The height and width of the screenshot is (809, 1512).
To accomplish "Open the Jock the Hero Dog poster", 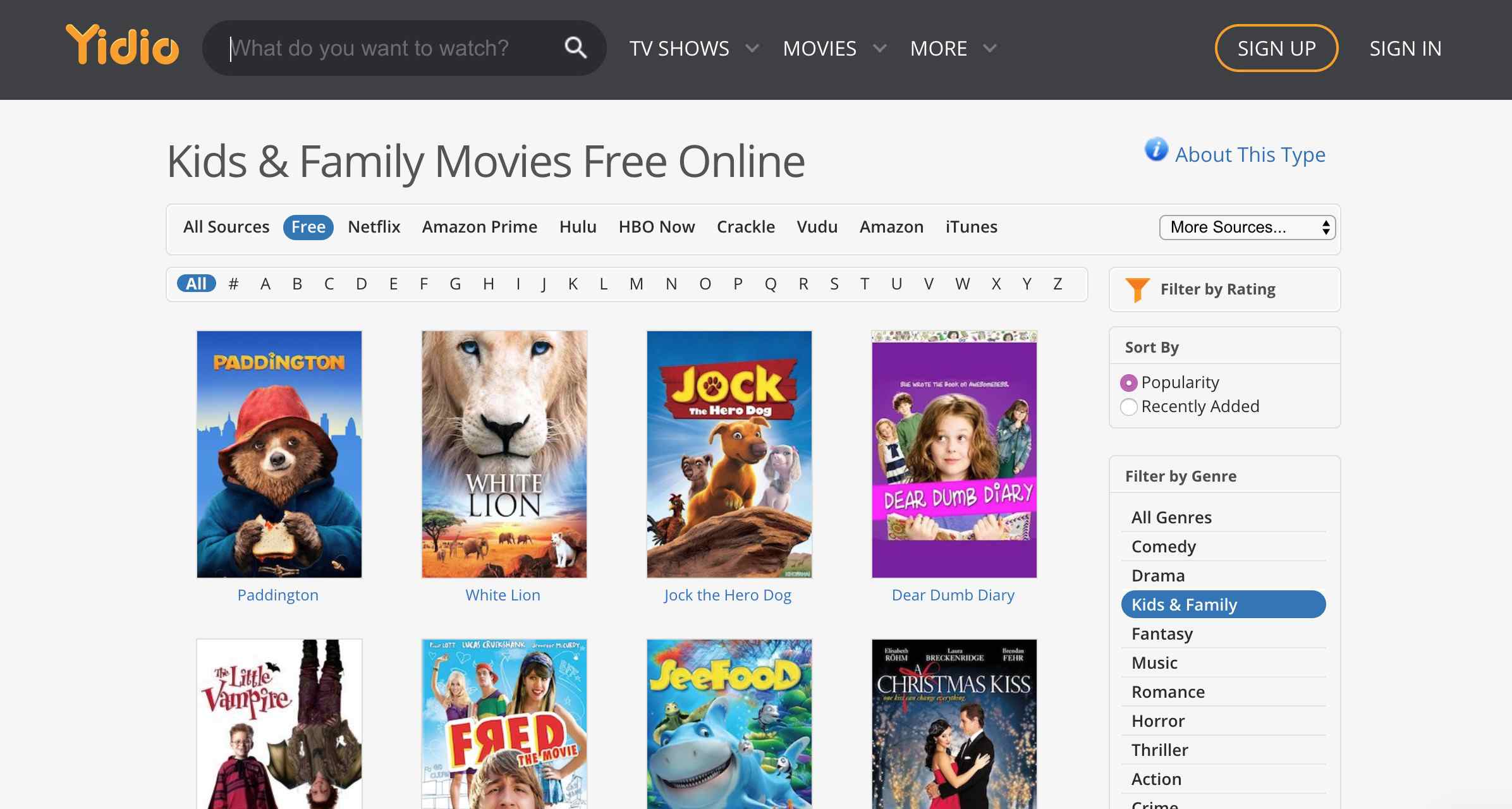I will click(729, 454).
